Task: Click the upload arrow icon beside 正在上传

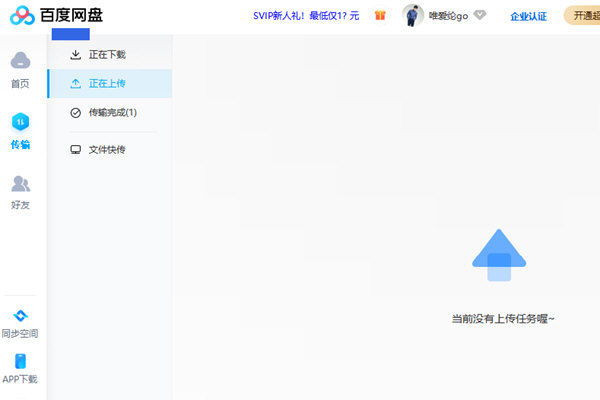Action: click(x=75, y=83)
